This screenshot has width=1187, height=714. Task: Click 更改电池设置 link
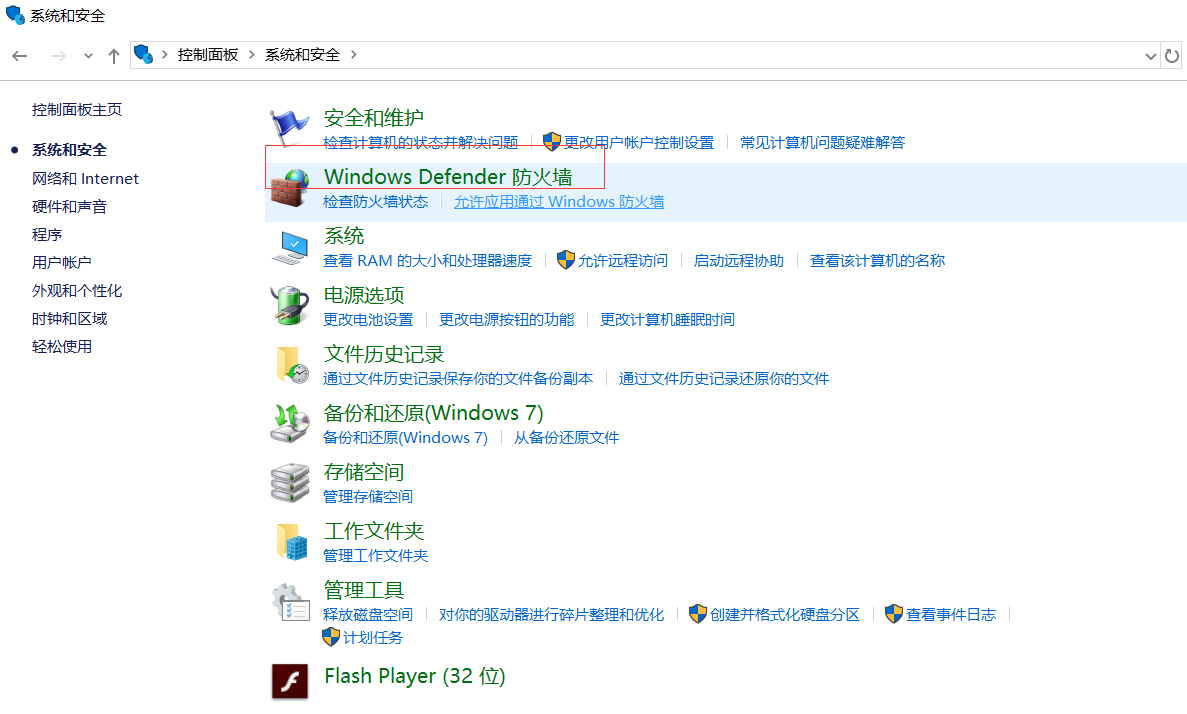368,320
